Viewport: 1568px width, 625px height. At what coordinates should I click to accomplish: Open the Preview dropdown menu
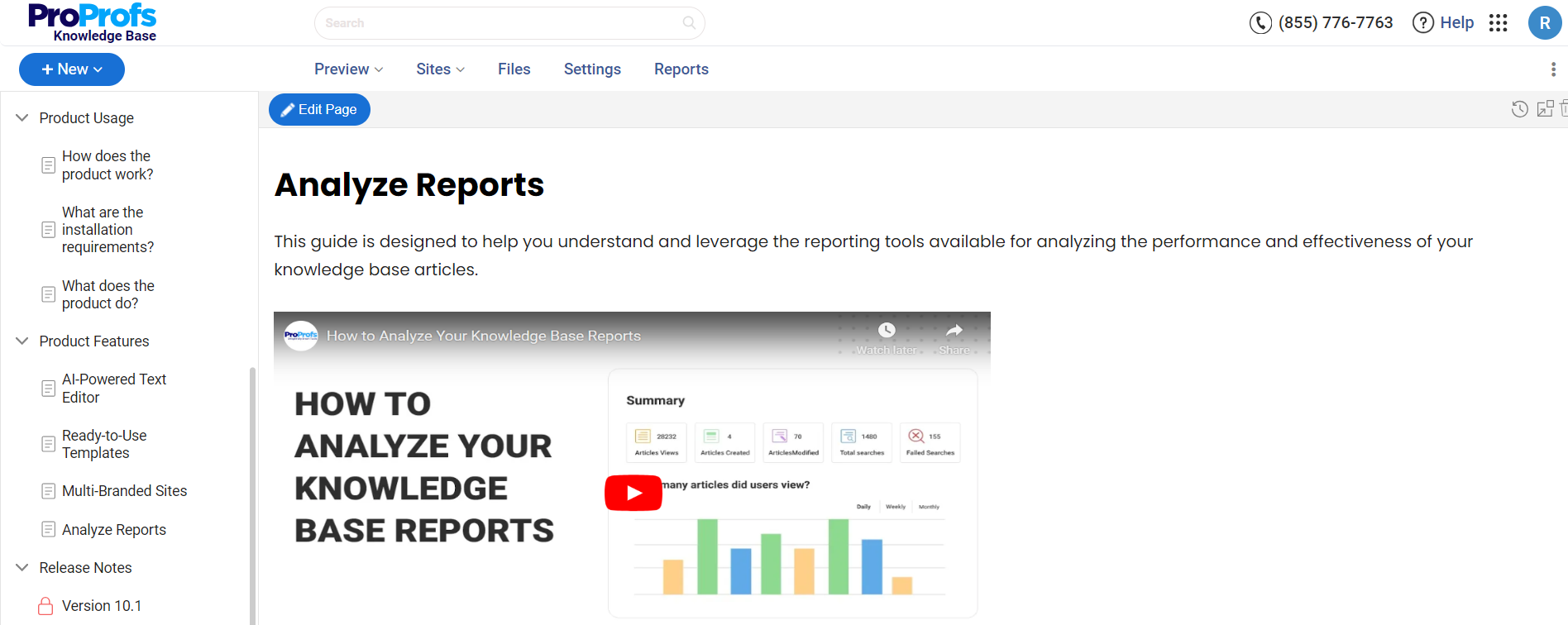tap(348, 69)
